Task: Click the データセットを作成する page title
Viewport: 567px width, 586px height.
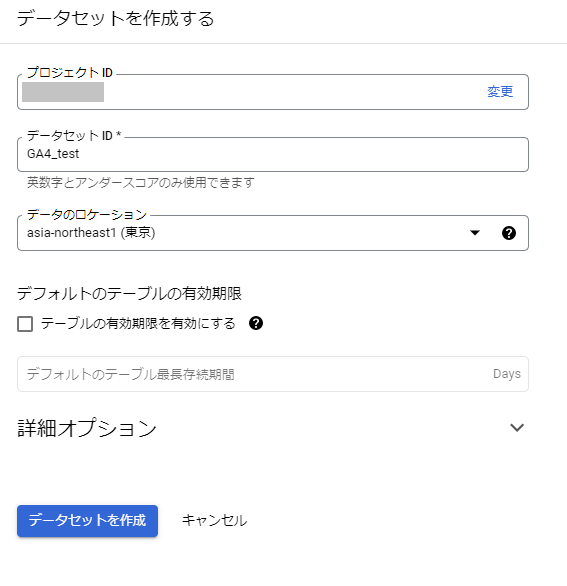Action: point(115,19)
